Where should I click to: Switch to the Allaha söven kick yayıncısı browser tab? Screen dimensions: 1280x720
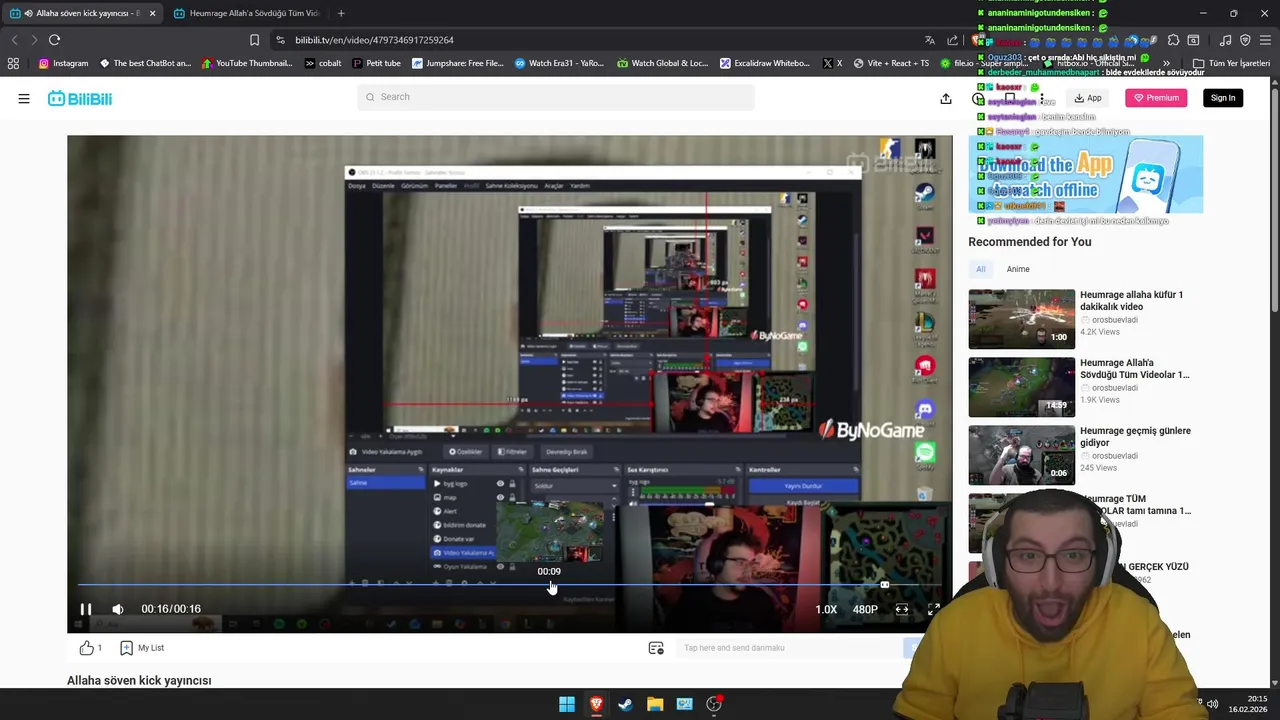82,13
